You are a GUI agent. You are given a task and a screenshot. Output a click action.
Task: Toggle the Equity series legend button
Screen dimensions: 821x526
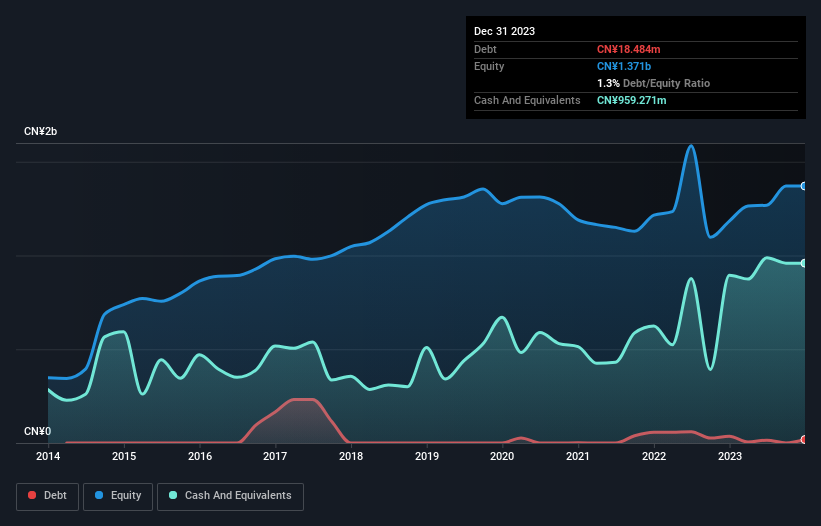[118, 496]
